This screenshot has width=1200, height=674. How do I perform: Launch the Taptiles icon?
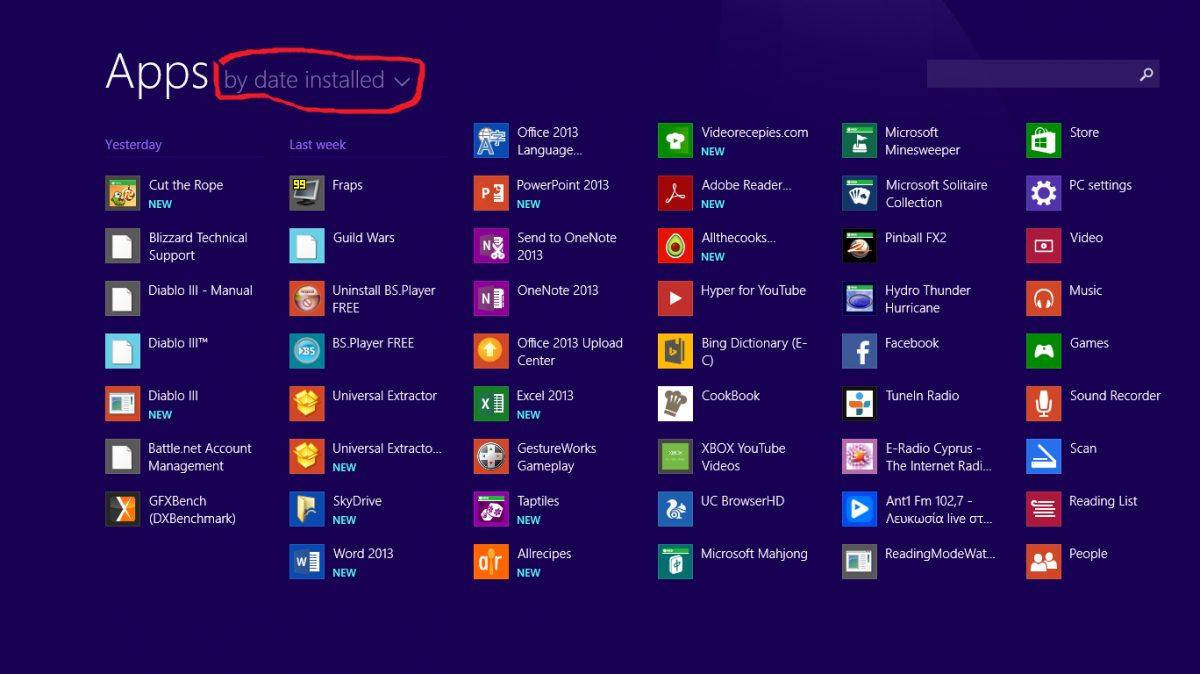491,509
